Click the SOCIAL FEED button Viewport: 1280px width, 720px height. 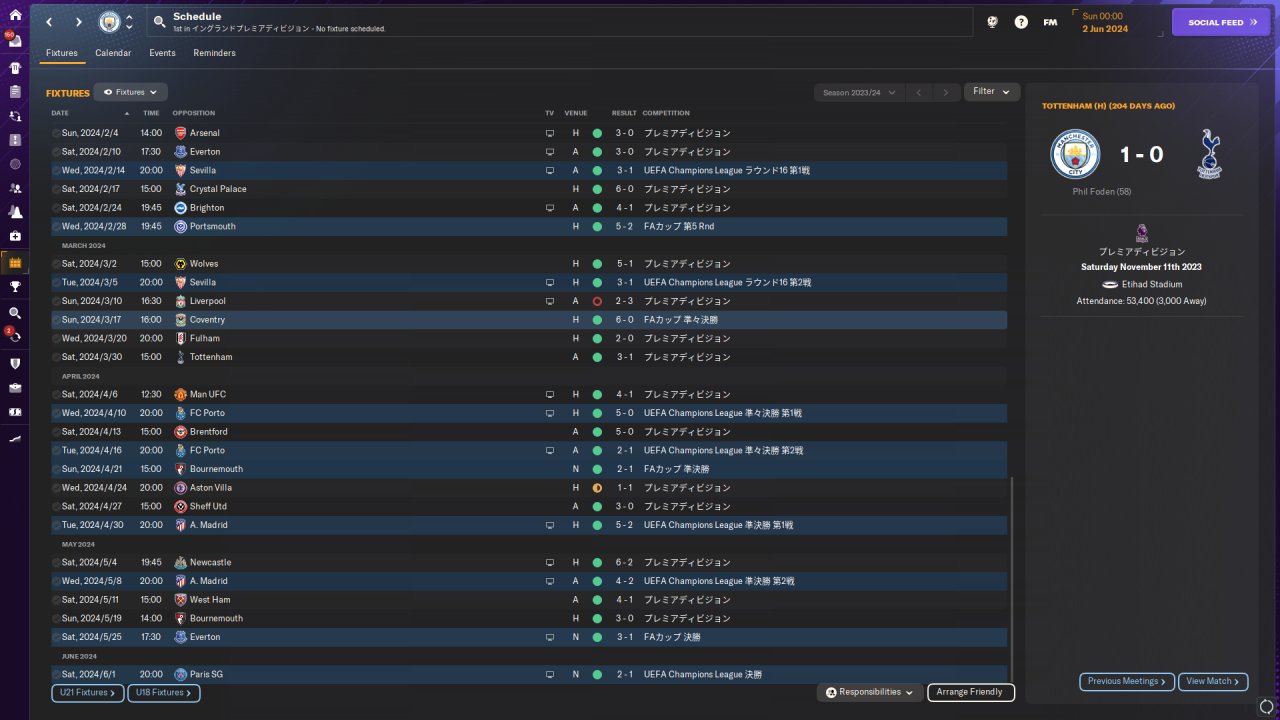click(1220, 22)
